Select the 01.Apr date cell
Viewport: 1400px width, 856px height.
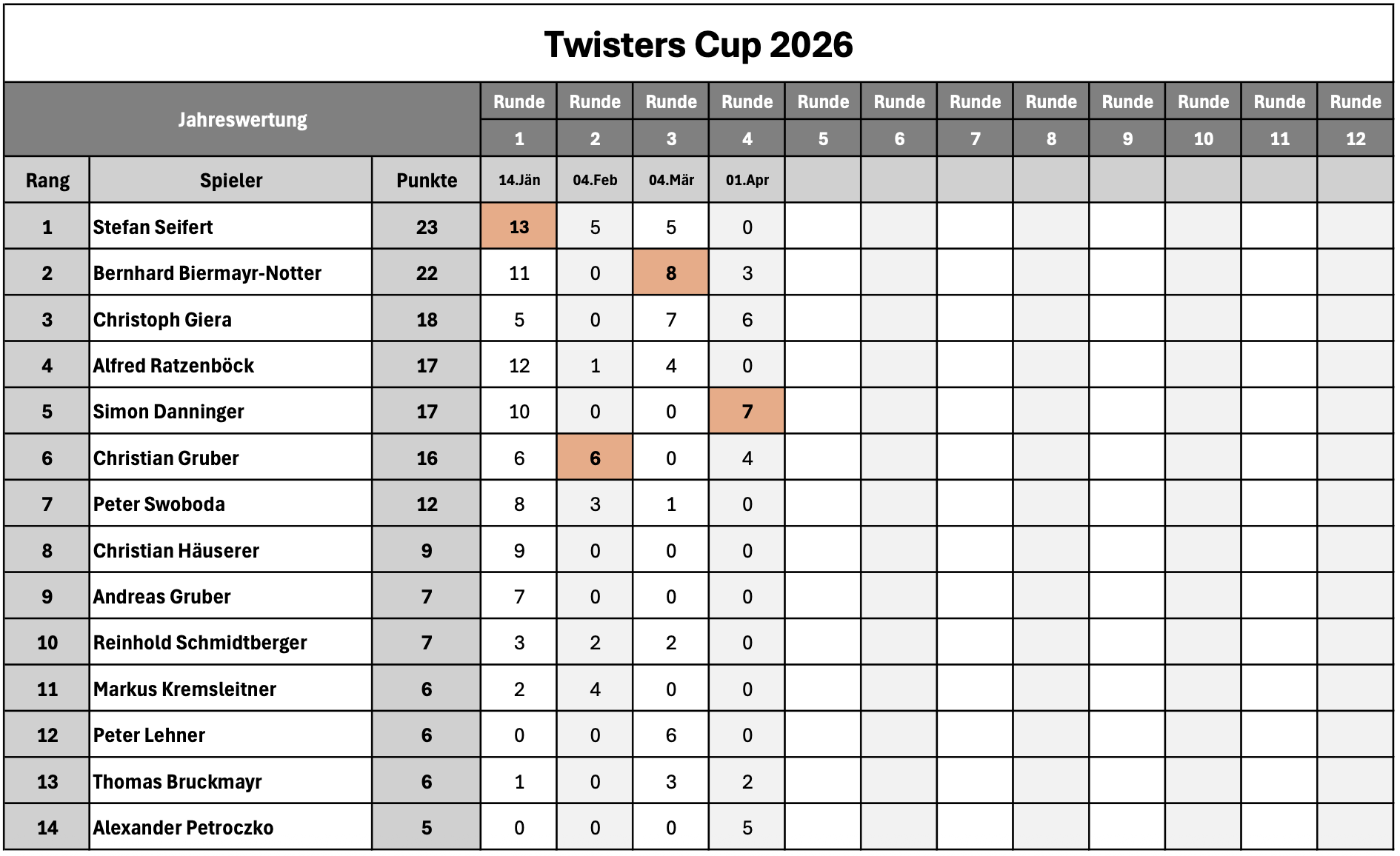[x=747, y=181]
